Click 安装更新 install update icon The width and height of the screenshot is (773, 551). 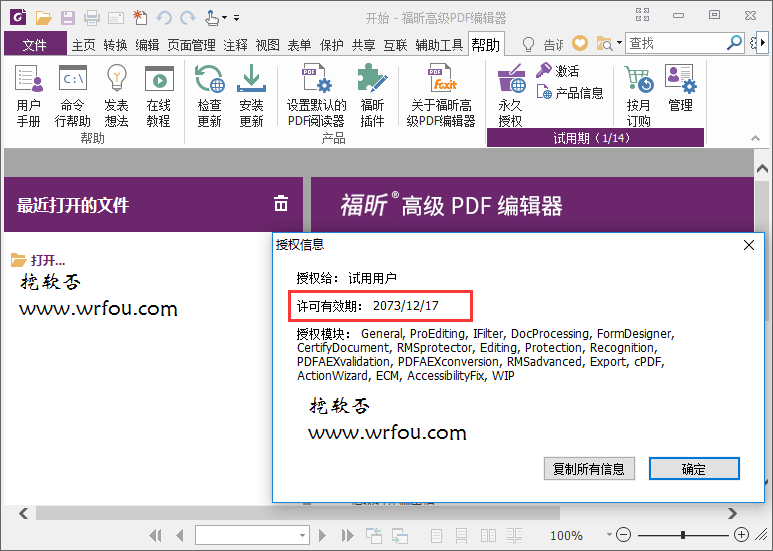tap(251, 96)
